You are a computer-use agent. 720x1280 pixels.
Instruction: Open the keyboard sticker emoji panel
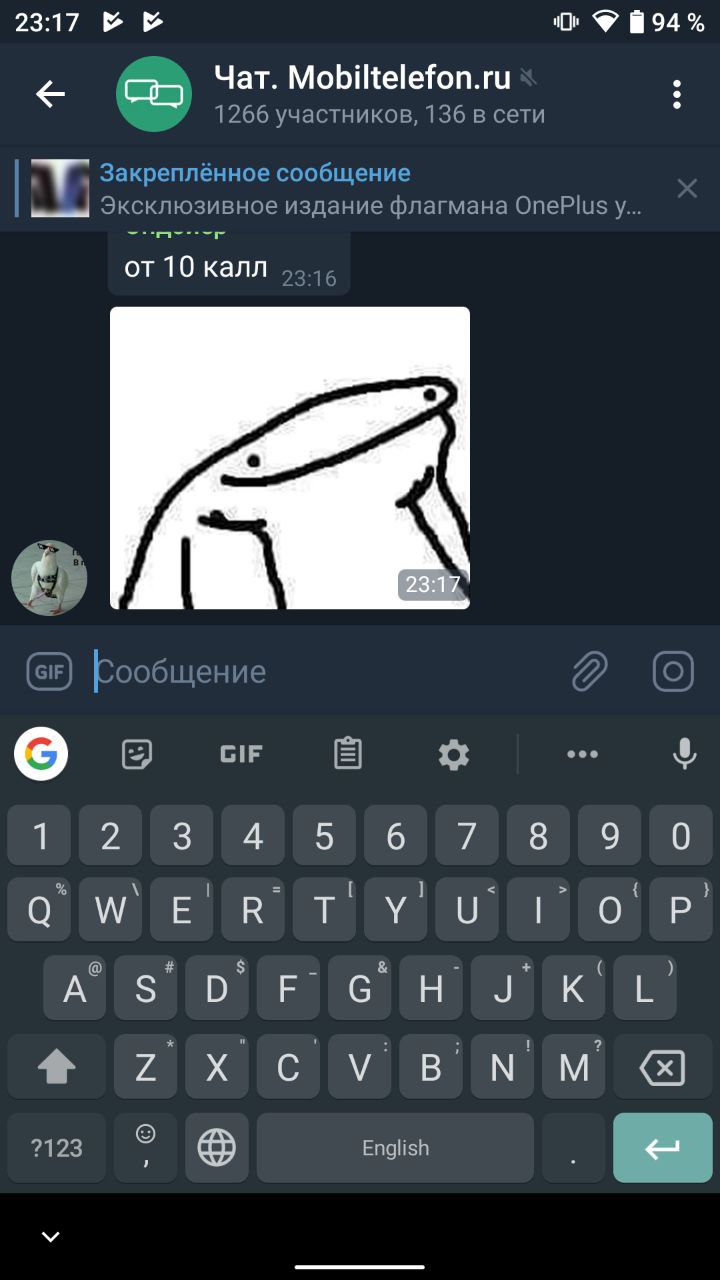click(x=137, y=754)
